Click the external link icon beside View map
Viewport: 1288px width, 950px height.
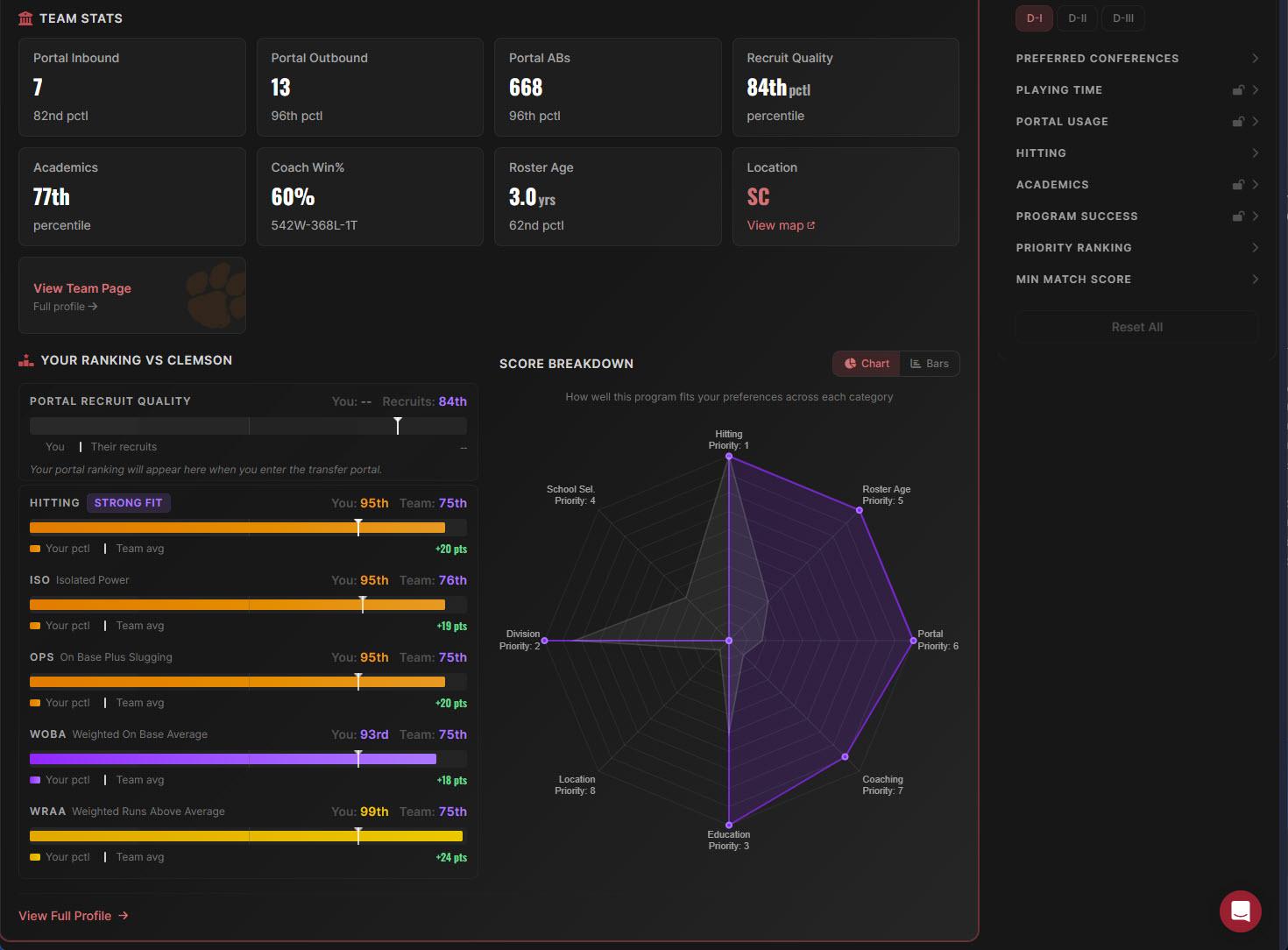pos(810,224)
